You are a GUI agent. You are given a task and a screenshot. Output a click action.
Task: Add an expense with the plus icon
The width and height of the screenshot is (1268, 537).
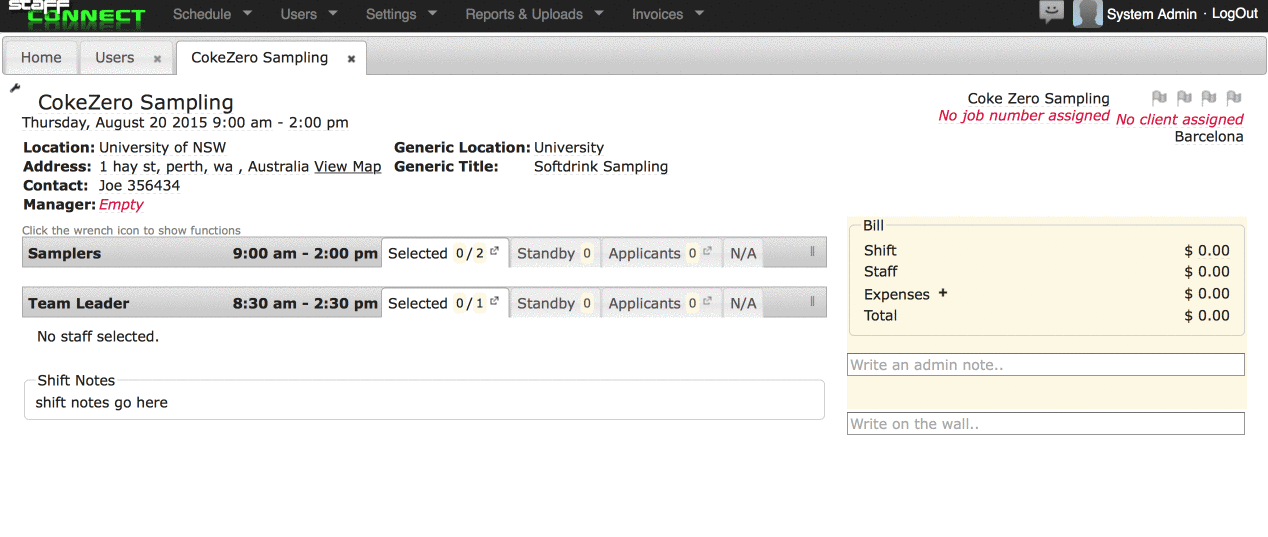[x=943, y=293]
